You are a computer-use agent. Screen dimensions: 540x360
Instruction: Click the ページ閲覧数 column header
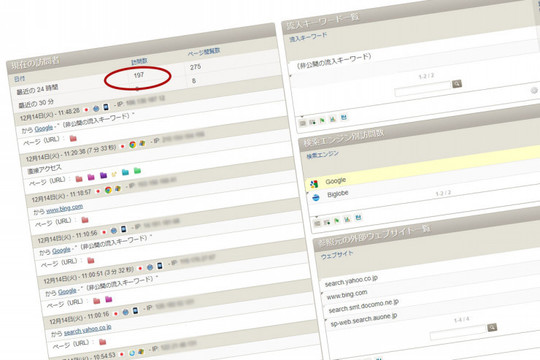coord(204,52)
